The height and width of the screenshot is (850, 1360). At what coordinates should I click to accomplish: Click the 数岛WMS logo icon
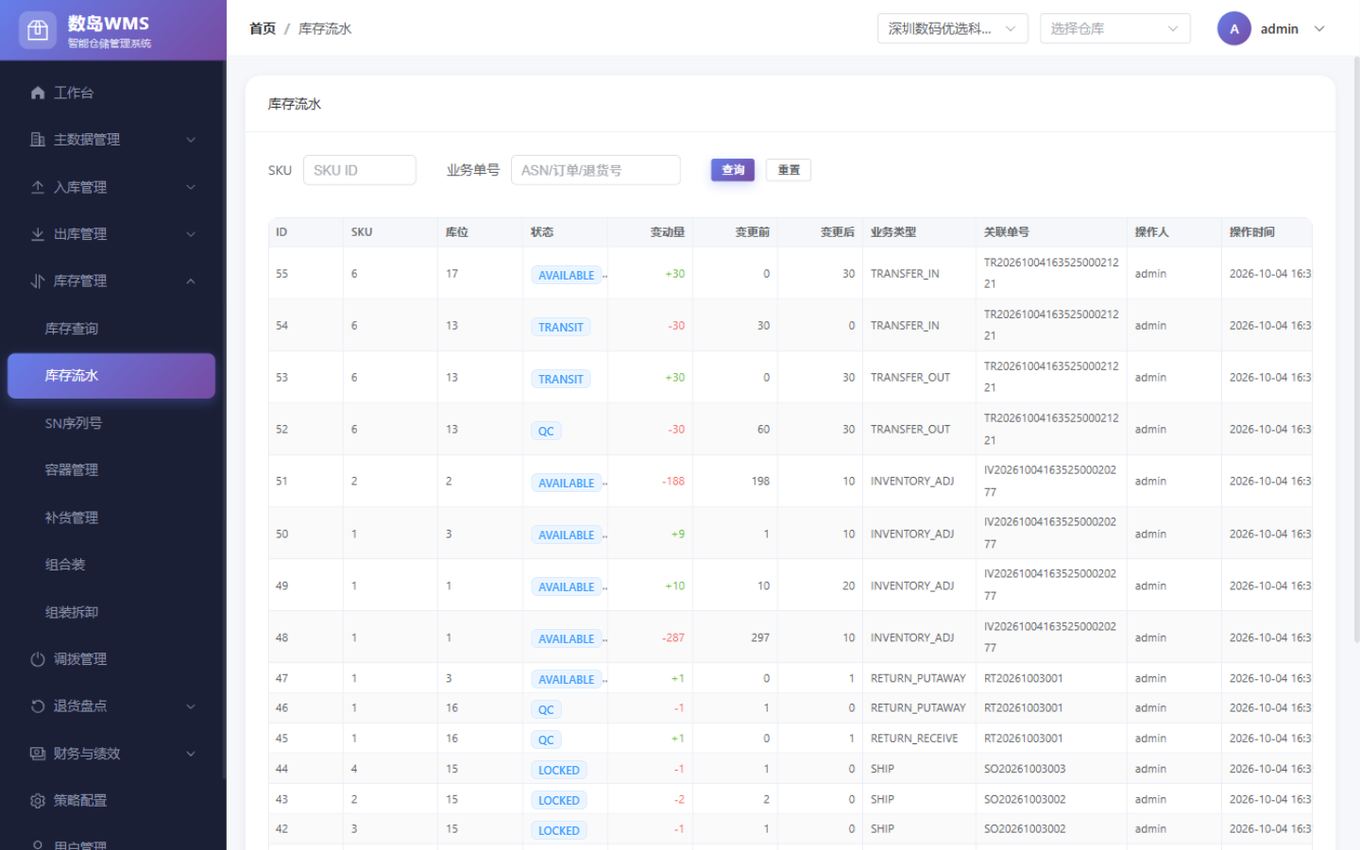click(37, 30)
